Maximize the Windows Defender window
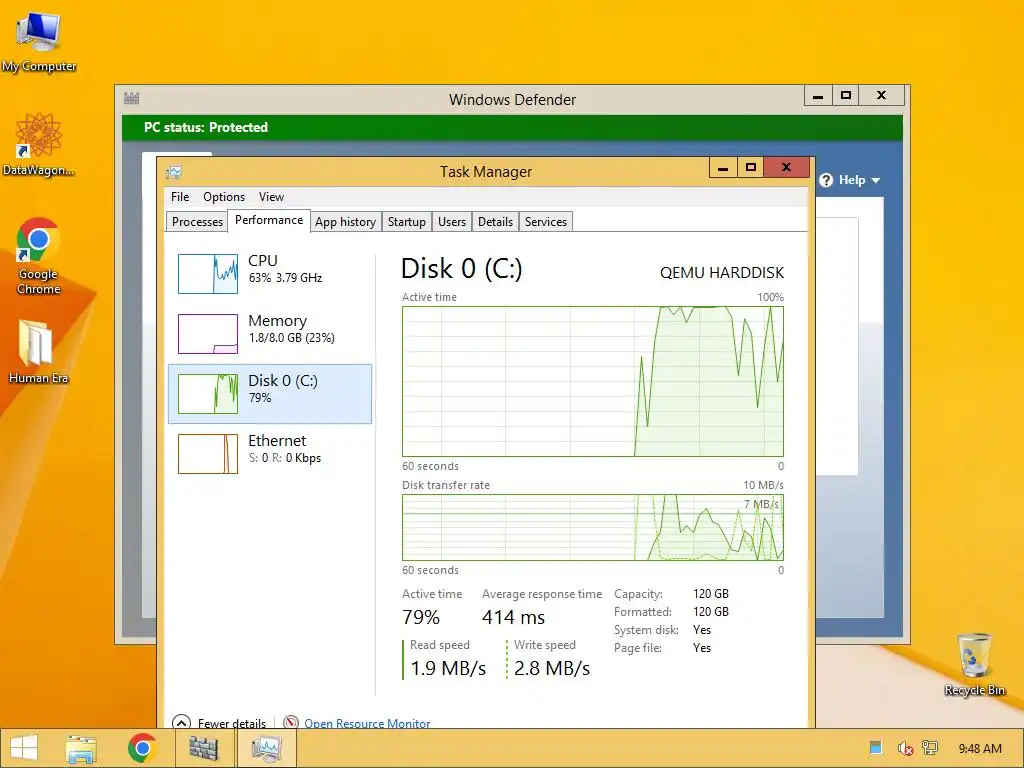The height and width of the screenshot is (768, 1024). (x=846, y=96)
